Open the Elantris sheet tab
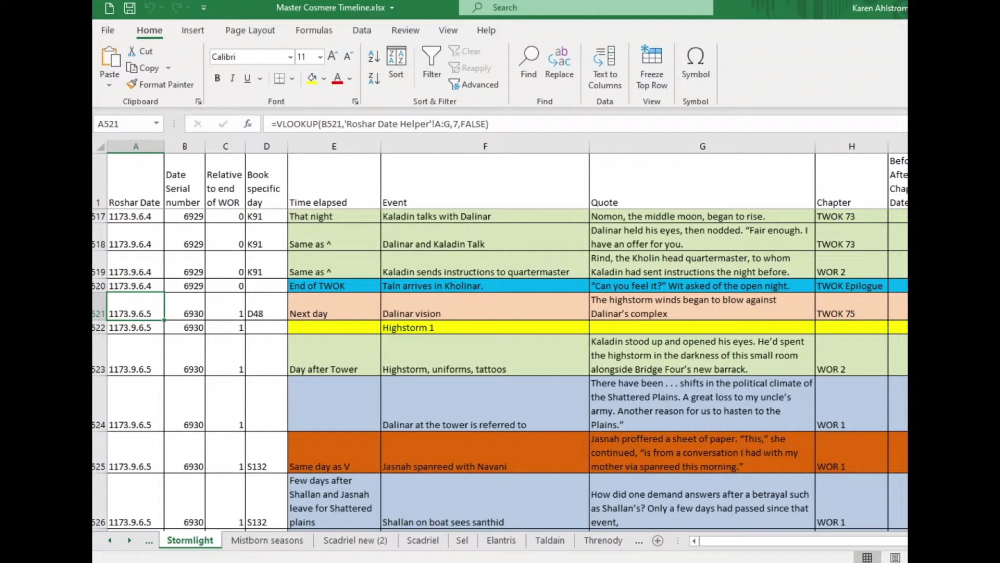The image size is (1000, 563). (501, 541)
